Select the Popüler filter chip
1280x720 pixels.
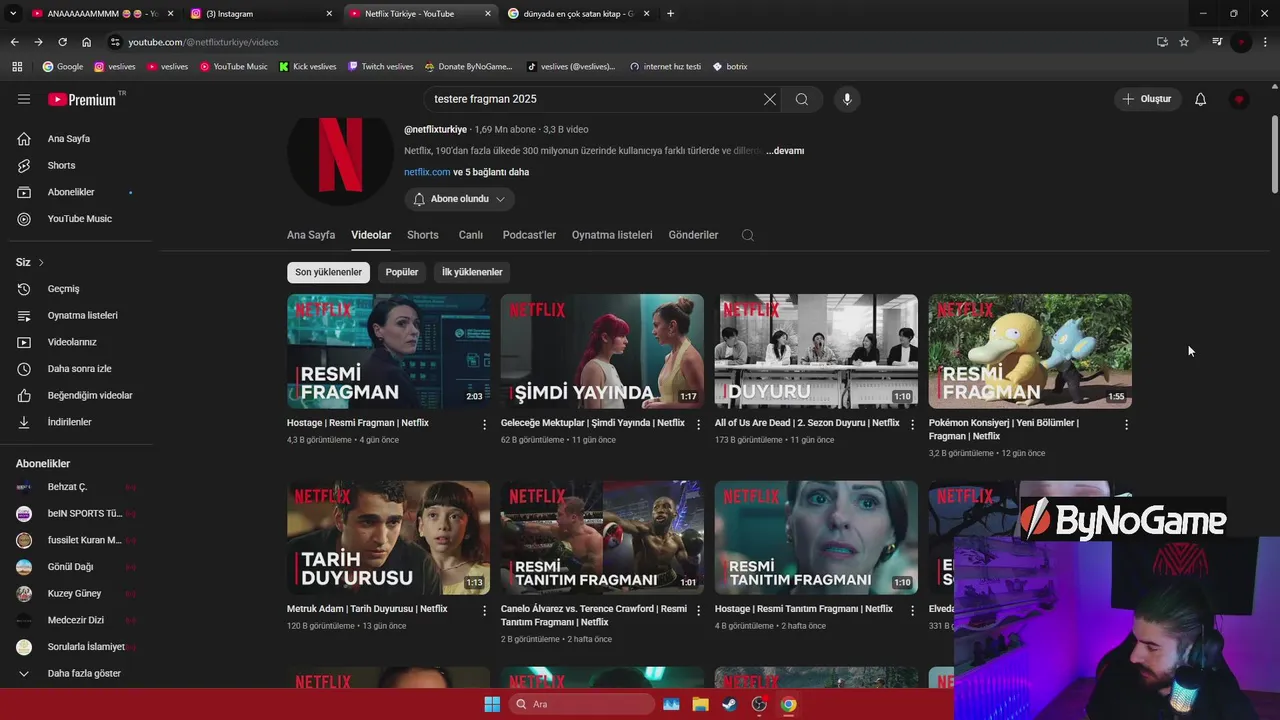click(x=402, y=272)
